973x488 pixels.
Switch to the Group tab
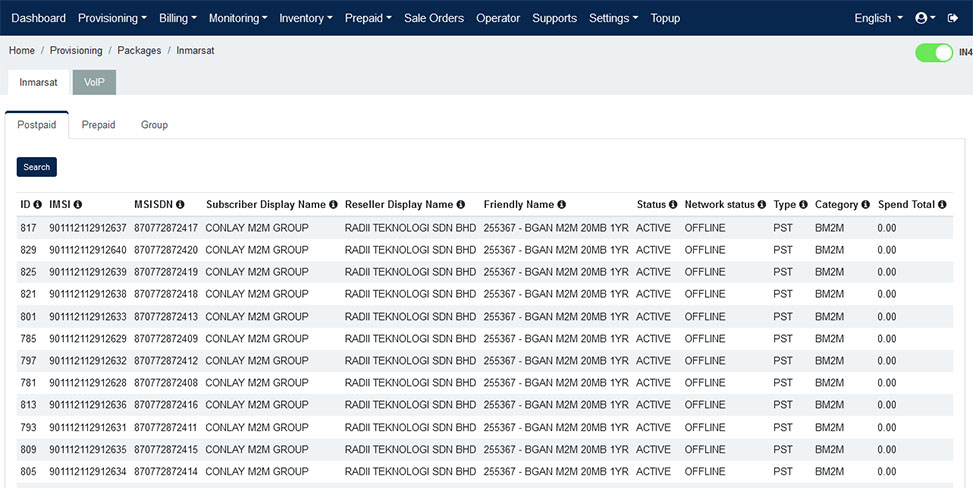point(154,125)
